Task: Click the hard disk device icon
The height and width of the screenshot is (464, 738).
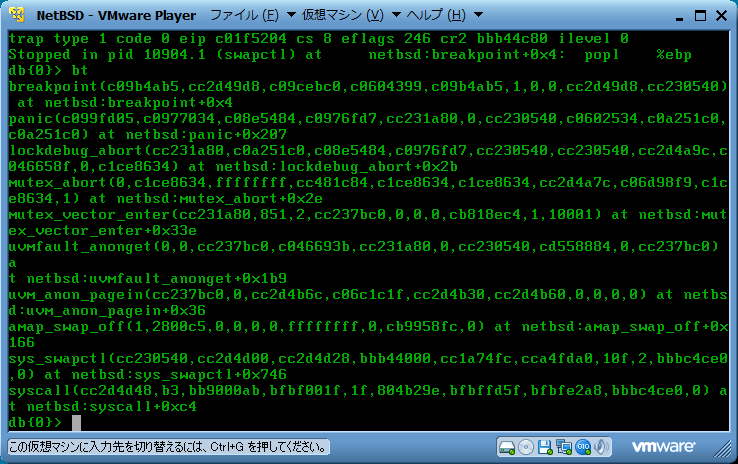Action: click(508, 446)
